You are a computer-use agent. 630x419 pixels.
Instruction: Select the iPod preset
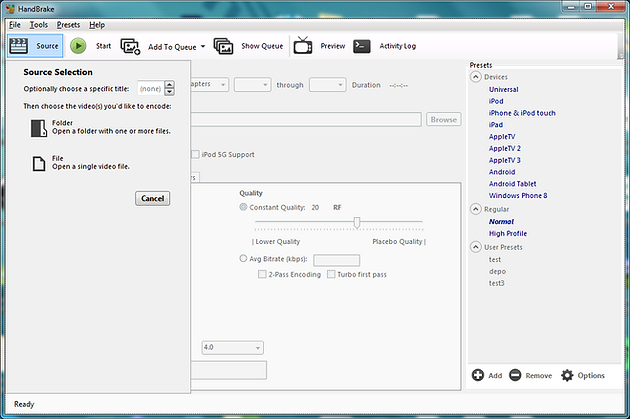(496, 101)
